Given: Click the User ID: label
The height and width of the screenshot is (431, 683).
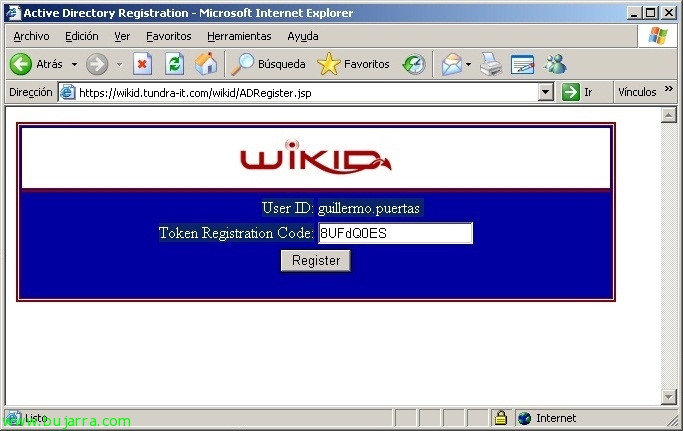Looking at the screenshot, I should [287, 208].
